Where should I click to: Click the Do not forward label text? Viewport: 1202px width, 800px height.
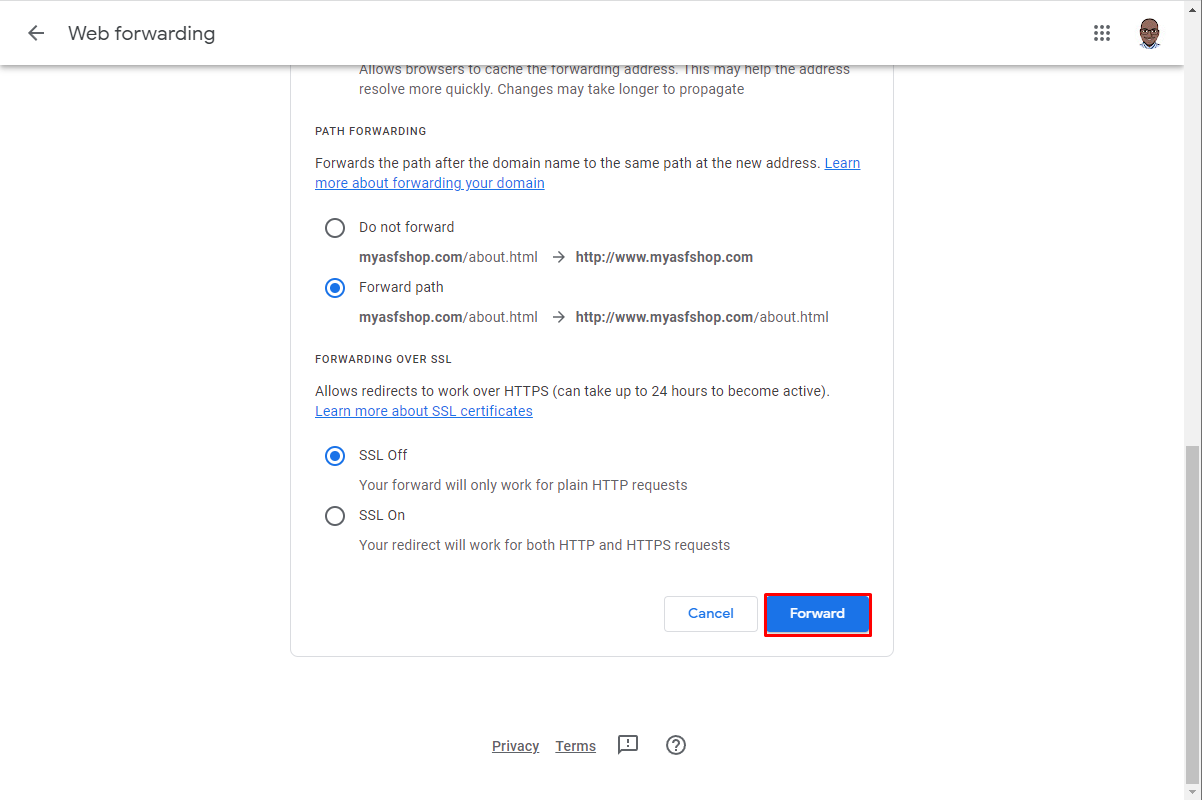pos(407,227)
